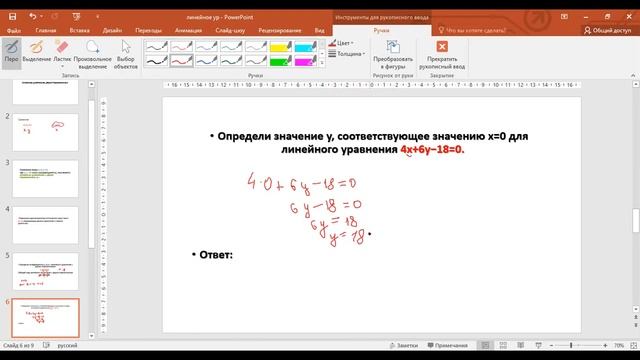This screenshot has width=640, height=360.
Task: Save presentation with floppy disk icon
Action: 13,17
